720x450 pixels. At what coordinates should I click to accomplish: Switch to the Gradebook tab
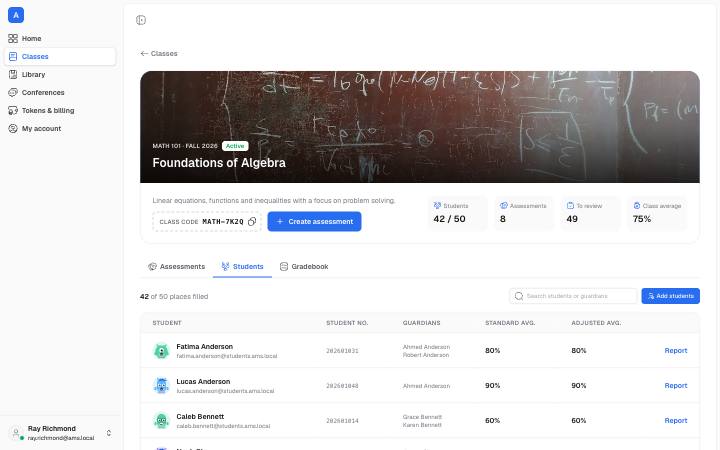[x=304, y=267]
